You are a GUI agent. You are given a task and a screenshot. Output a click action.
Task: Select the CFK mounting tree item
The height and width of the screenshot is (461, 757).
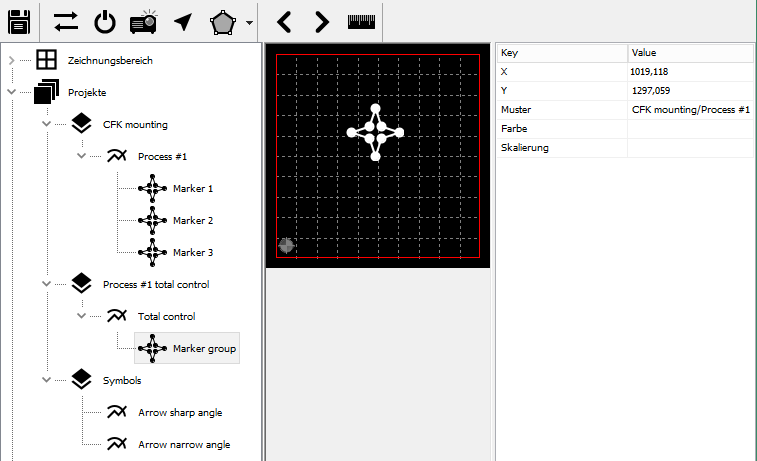[x=135, y=125]
